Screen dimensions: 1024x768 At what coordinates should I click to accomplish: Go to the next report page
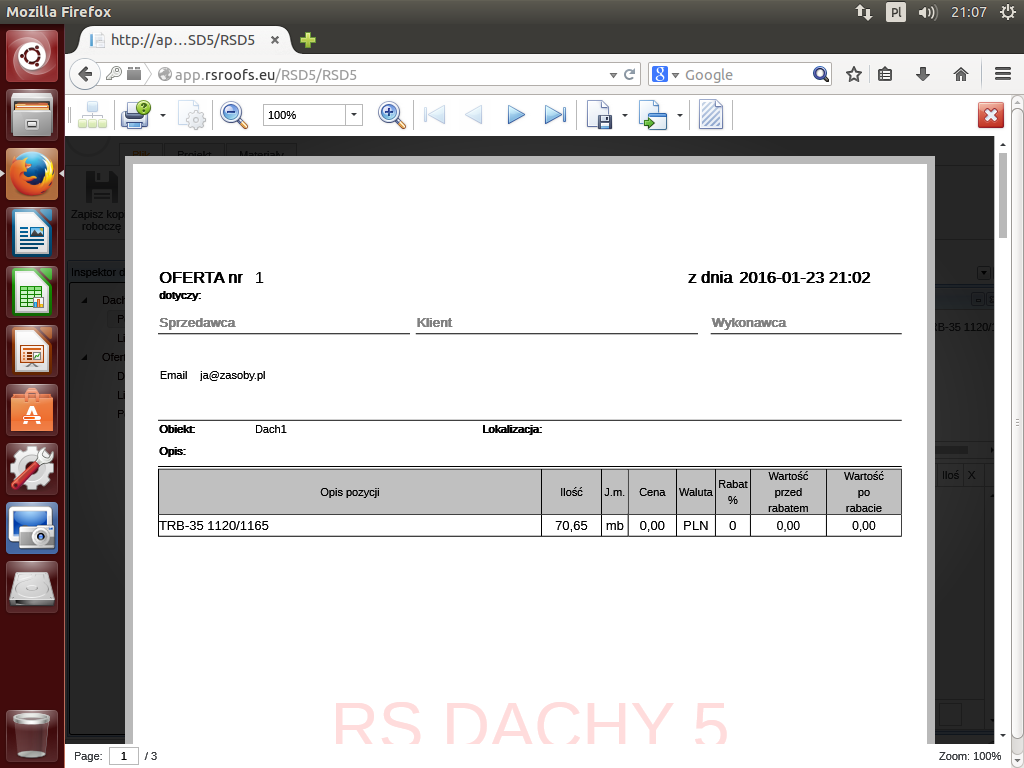[515, 115]
